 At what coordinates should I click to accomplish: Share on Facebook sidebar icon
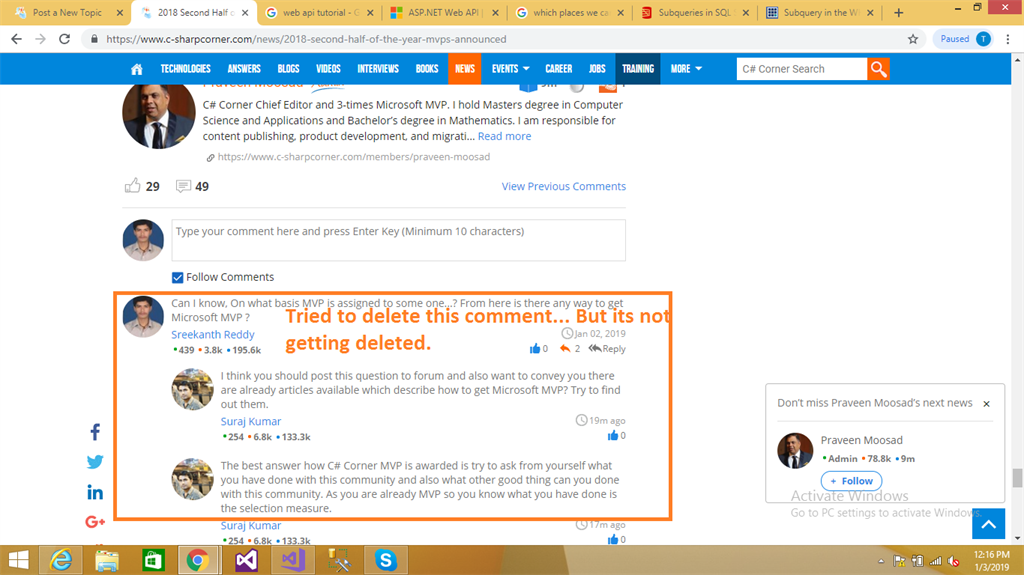coord(95,432)
